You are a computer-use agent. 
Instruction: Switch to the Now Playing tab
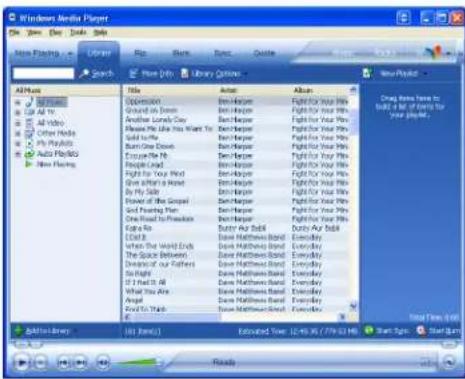point(37,53)
